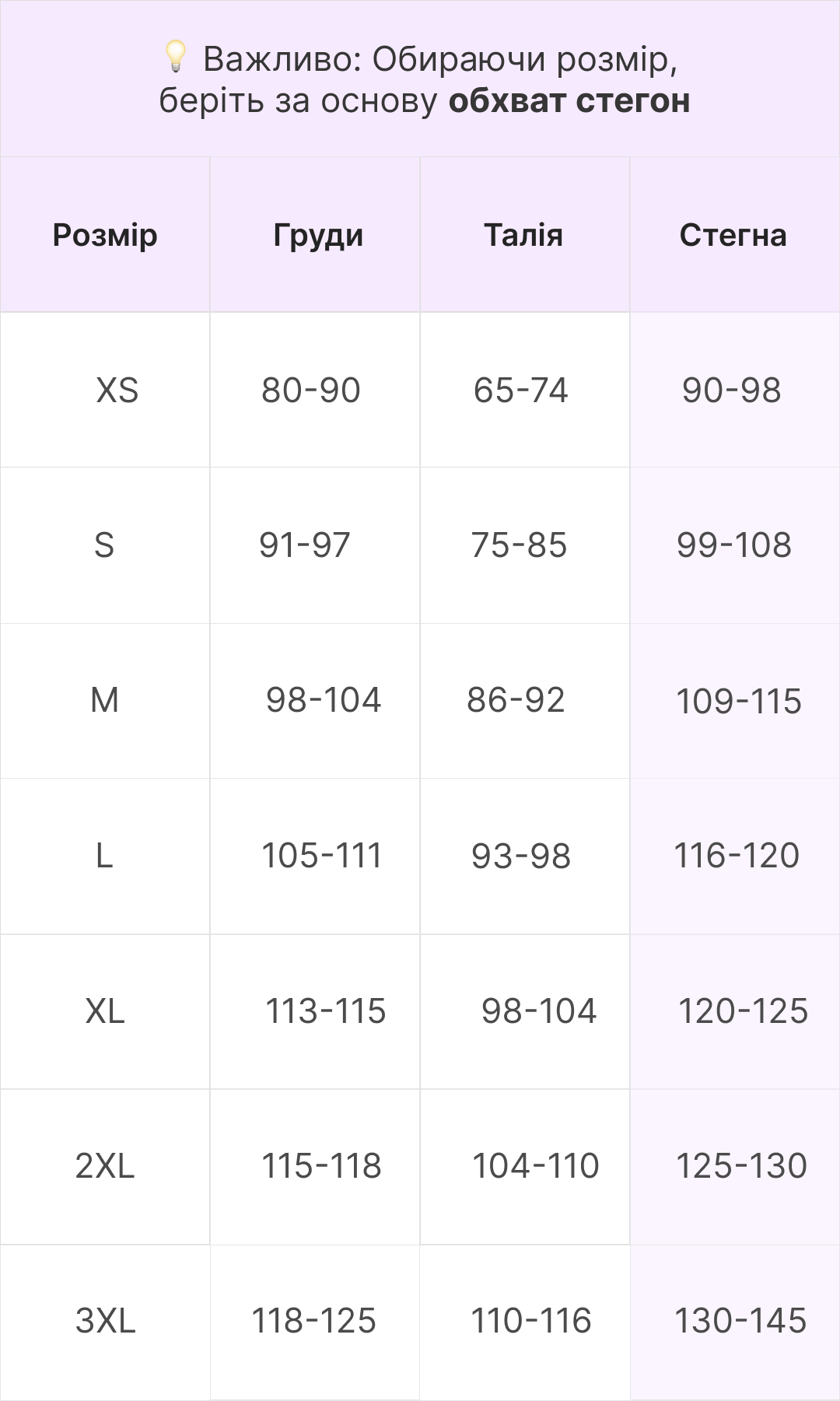Click the Груди column header
Screen dimensions: 840x1401
click(318, 235)
